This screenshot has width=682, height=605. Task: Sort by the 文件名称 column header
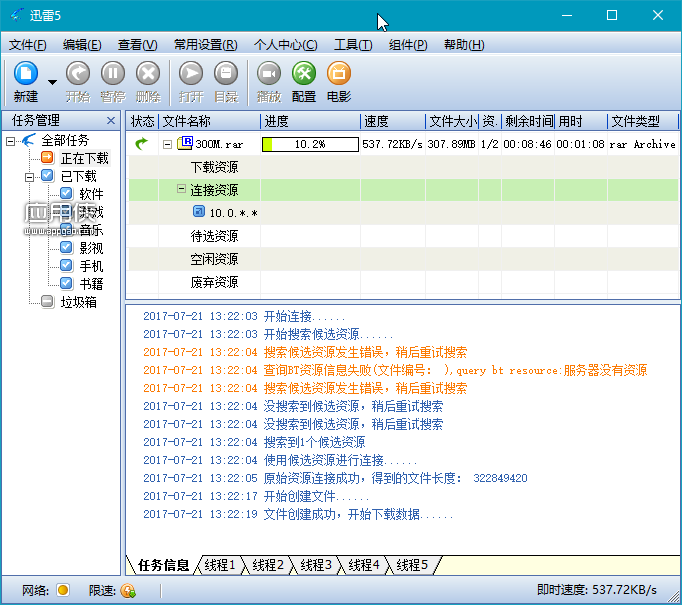(210, 121)
